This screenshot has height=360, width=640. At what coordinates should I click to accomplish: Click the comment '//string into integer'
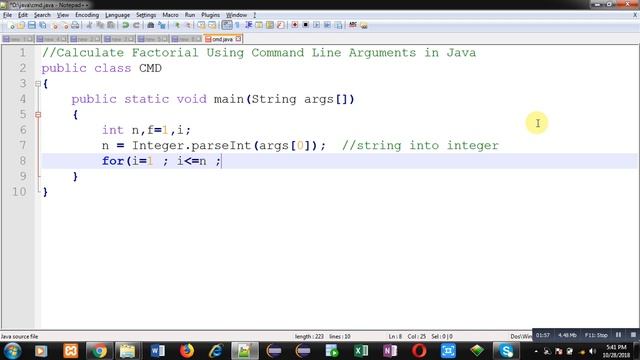point(420,145)
